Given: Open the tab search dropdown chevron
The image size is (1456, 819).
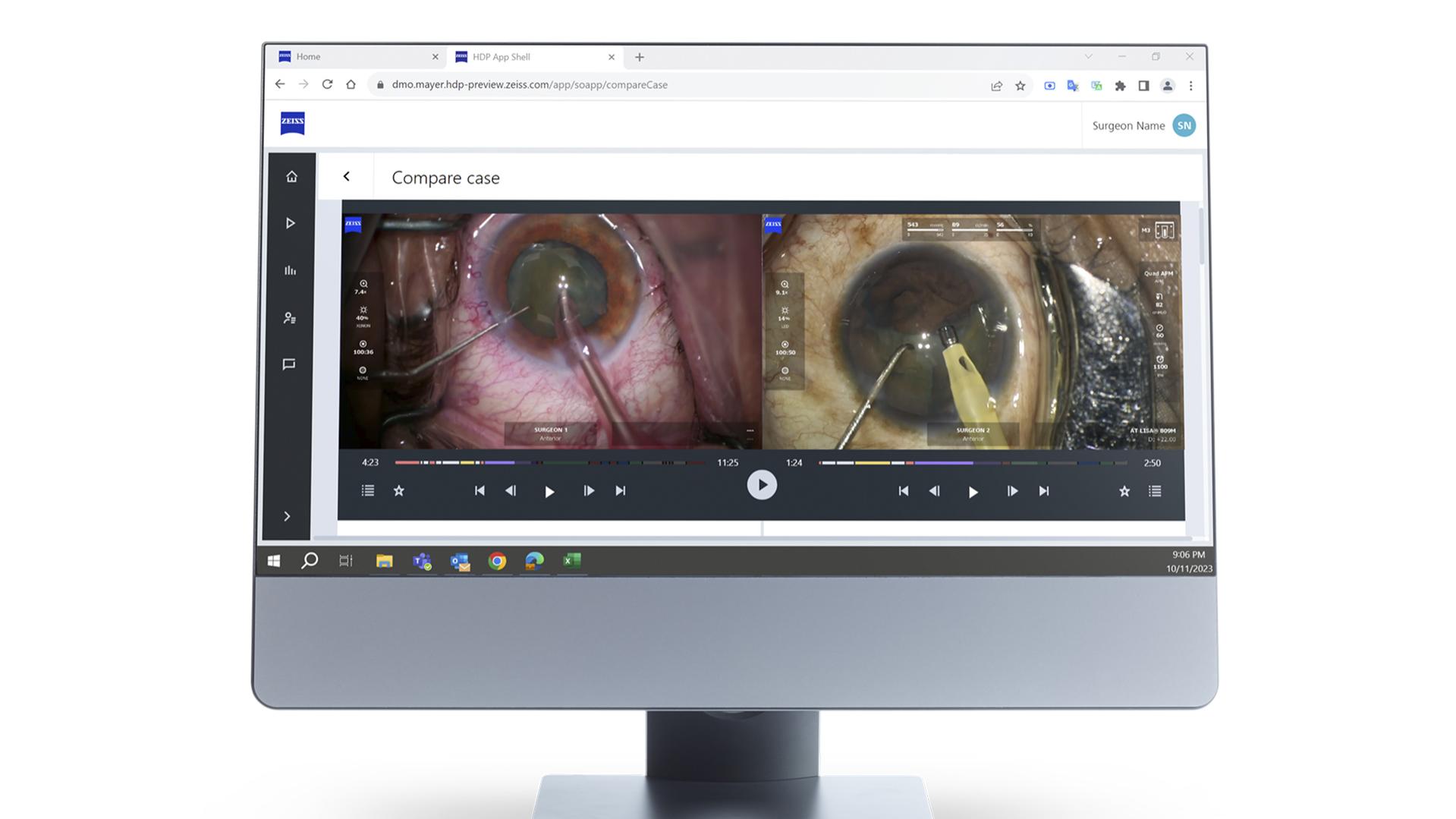Looking at the screenshot, I should 1088,56.
